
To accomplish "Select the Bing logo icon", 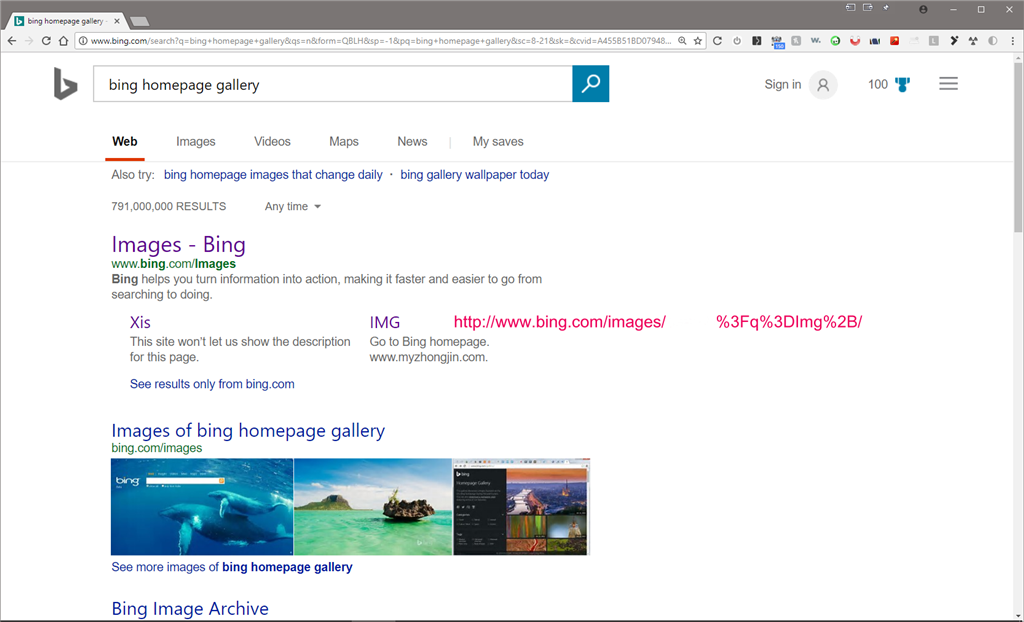I will (65, 84).
